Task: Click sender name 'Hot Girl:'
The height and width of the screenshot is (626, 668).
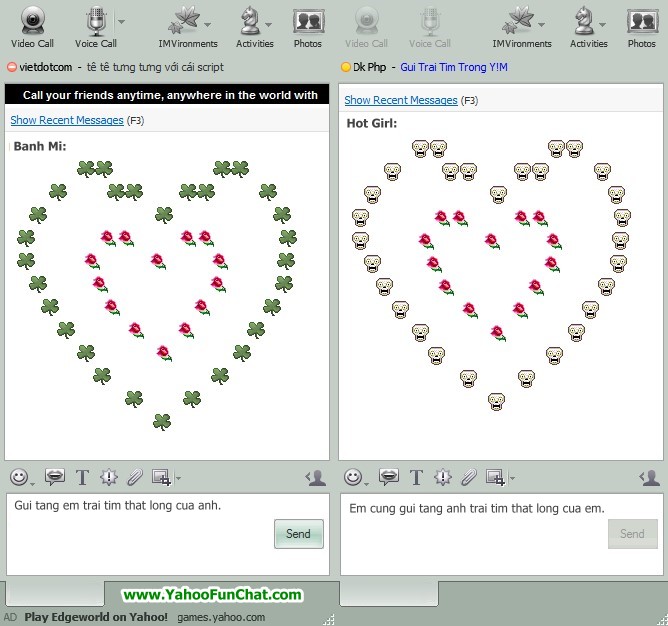Action: tap(371, 123)
